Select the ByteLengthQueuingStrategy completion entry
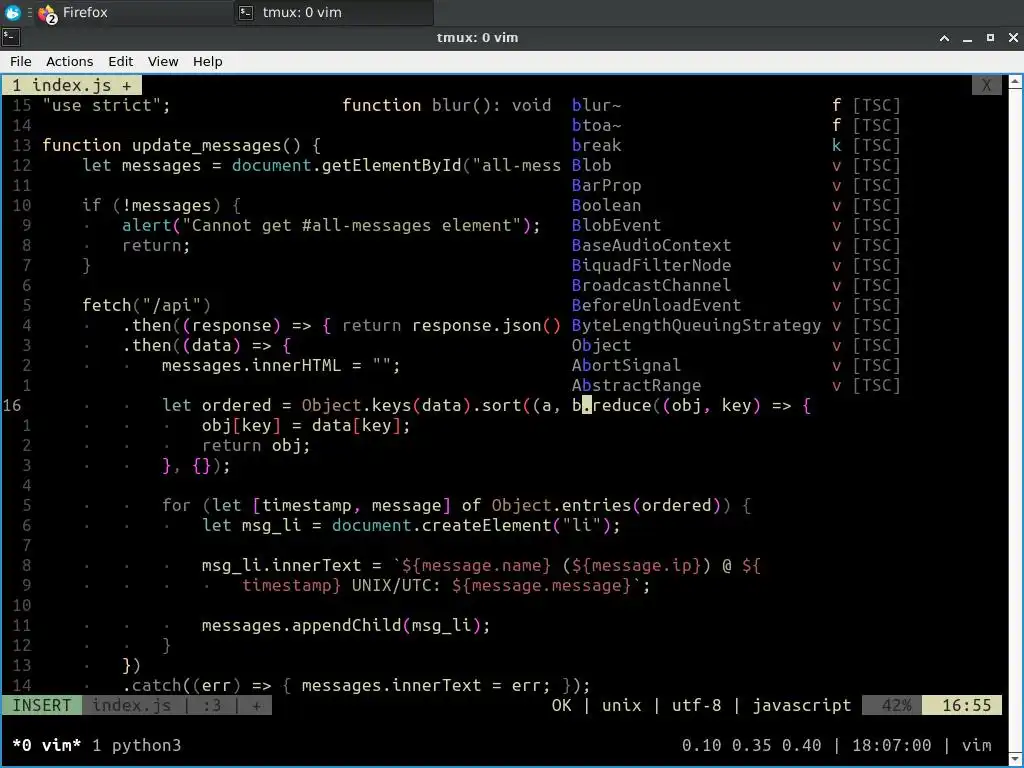Image resolution: width=1024 pixels, height=768 pixels. pos(735,325)
